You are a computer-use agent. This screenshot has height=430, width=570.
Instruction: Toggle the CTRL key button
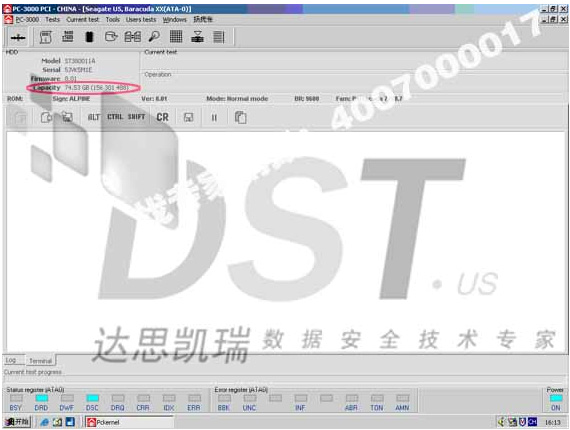[x=115, y=117]
